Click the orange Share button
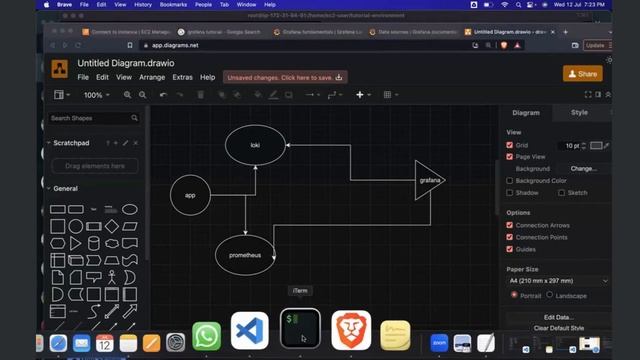The width and height of the screenshot is (640, 360). pos(582,74)
